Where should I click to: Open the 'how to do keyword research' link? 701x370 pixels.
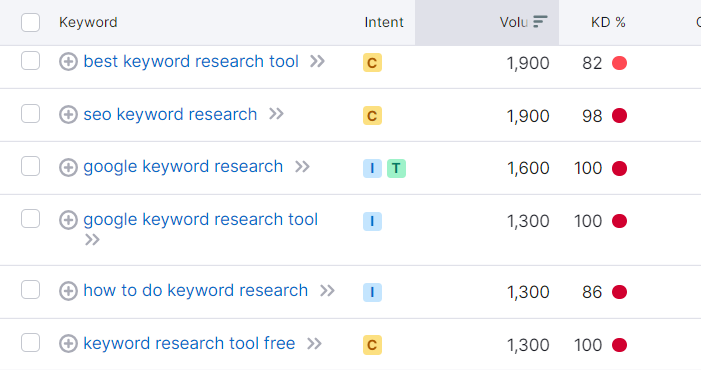196,290
